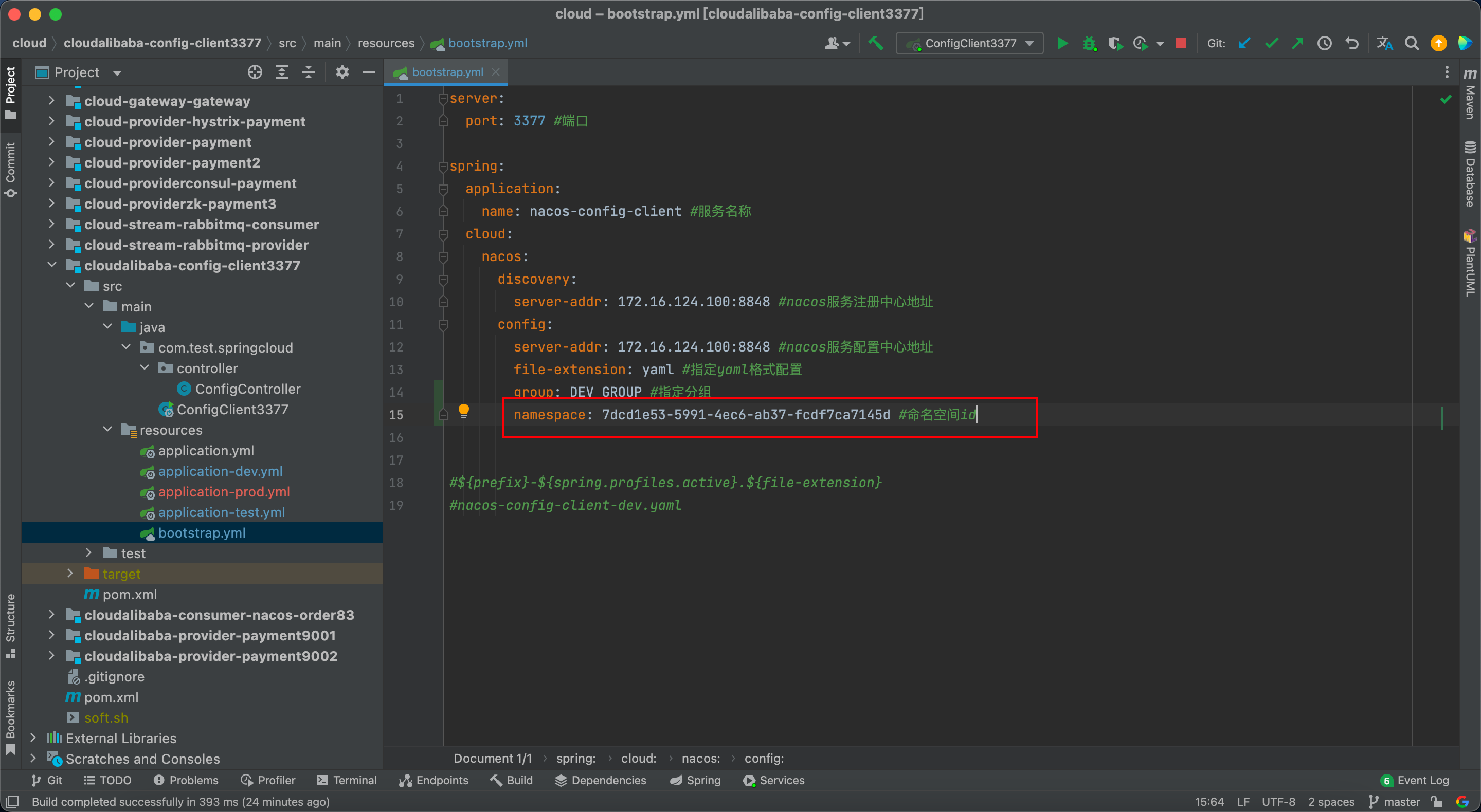This screenshot has height=812, width=1481.
Task: Click inspection green checkmark in editor corner
Action: click(1446, 99)
